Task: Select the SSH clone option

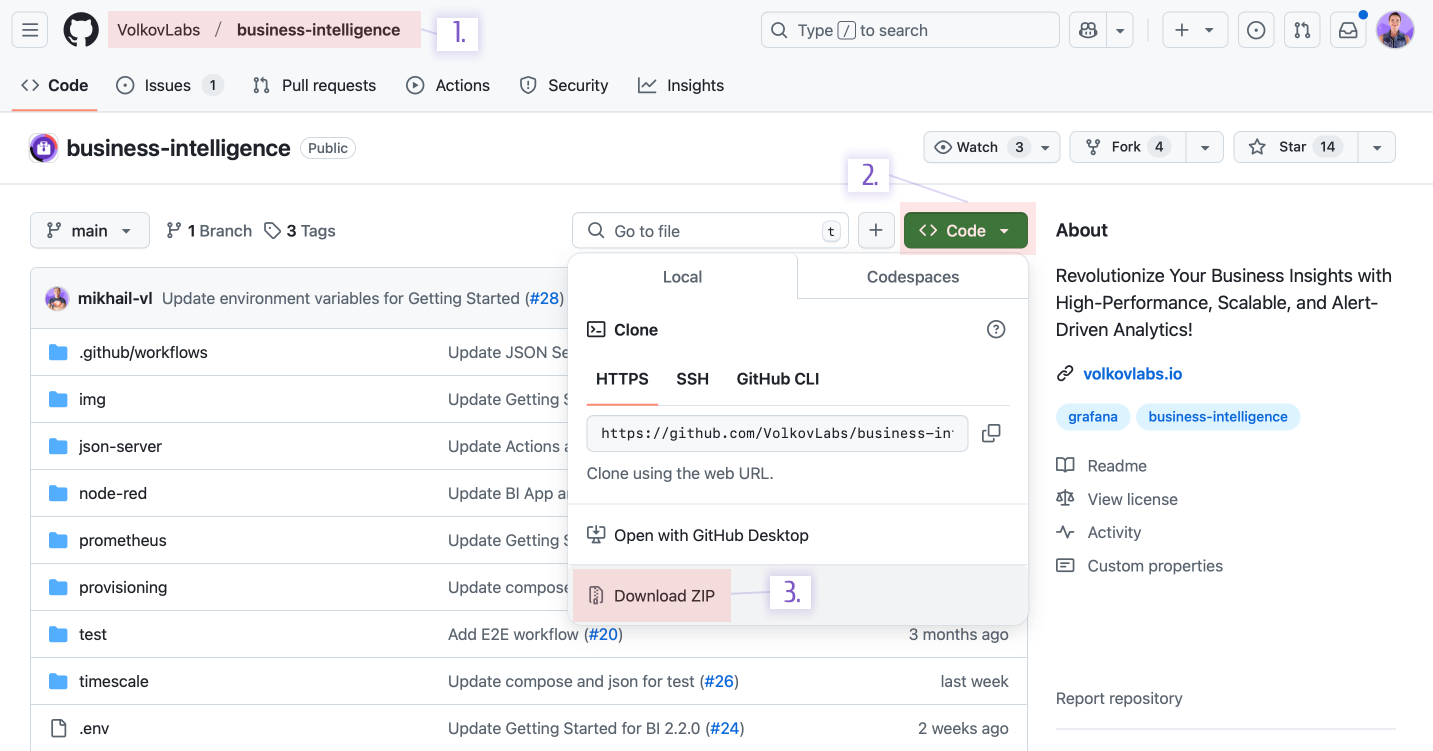Action: pyautogui.click(x=692, y=379)
